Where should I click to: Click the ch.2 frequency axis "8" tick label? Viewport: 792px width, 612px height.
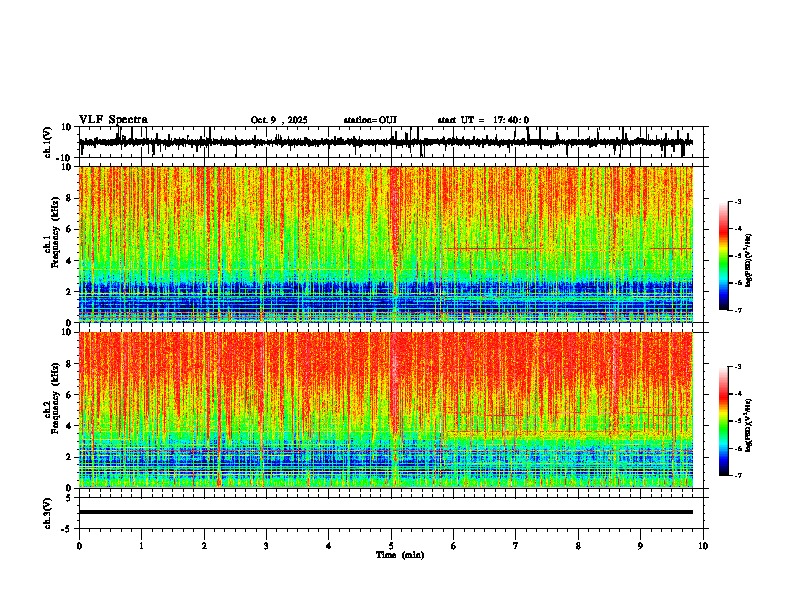click(70, 364)
